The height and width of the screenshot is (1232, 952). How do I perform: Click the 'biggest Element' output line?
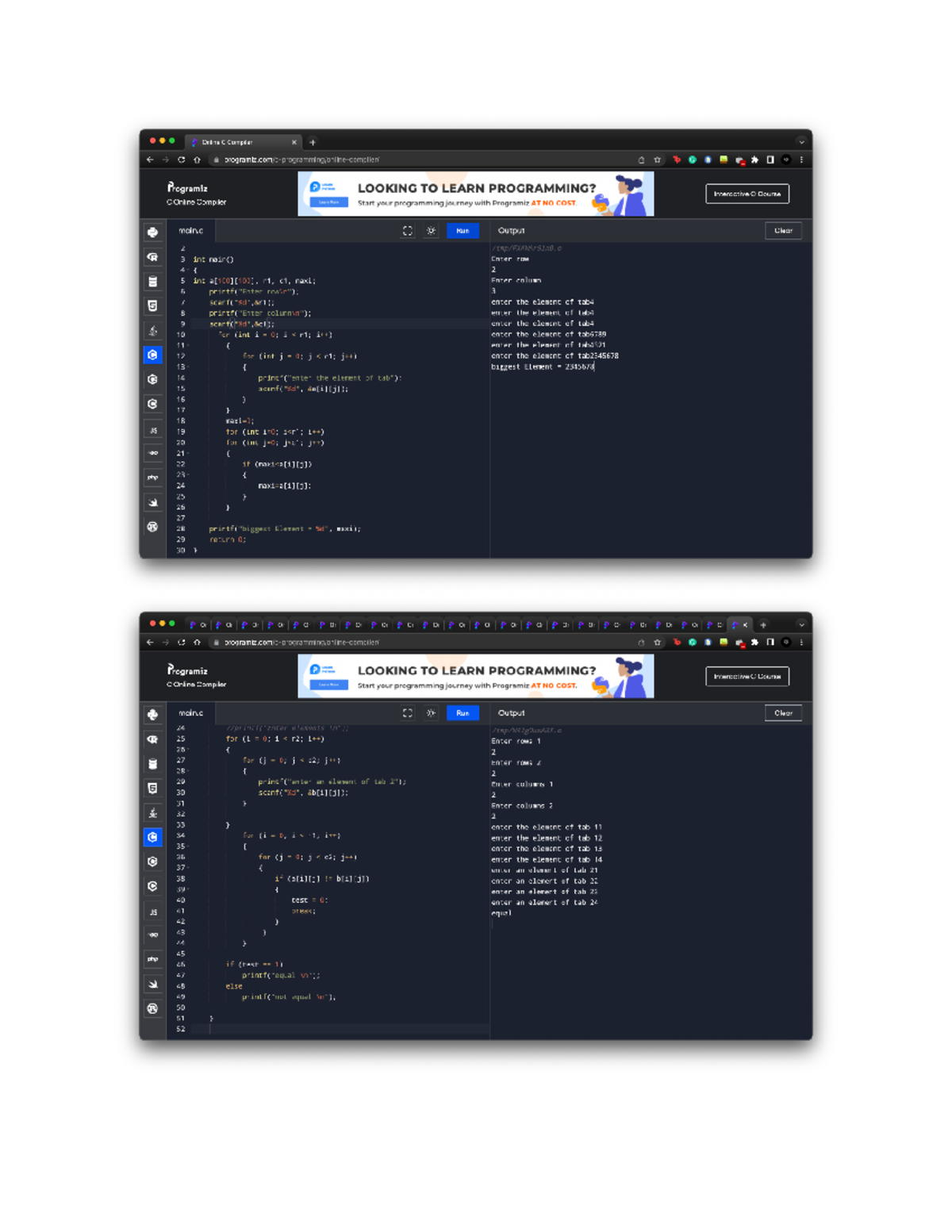pyautogui.click(x=543, y=367)
